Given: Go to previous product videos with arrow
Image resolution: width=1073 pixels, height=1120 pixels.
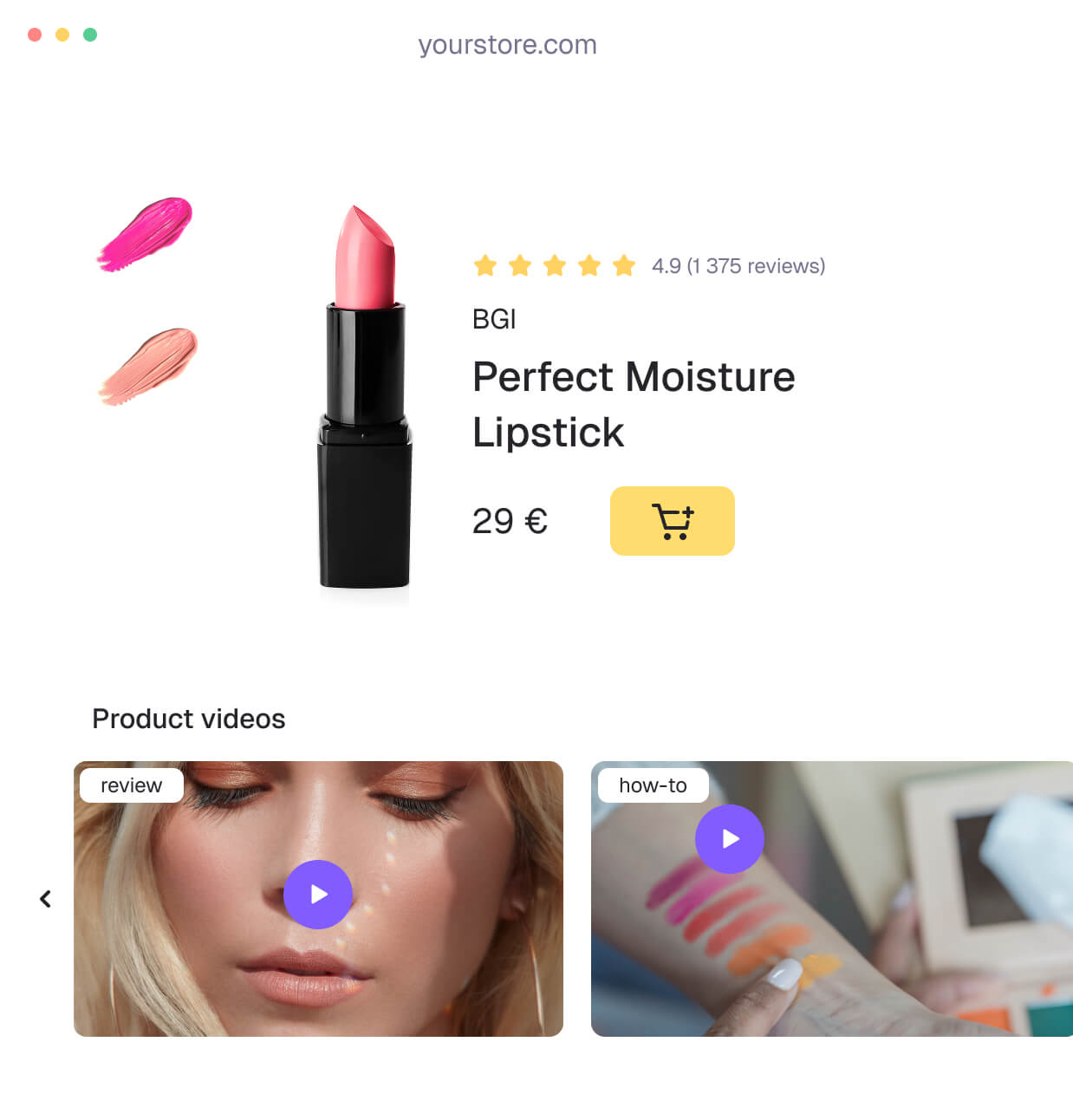Looking at the screenshot, I should tap(46, 899).
